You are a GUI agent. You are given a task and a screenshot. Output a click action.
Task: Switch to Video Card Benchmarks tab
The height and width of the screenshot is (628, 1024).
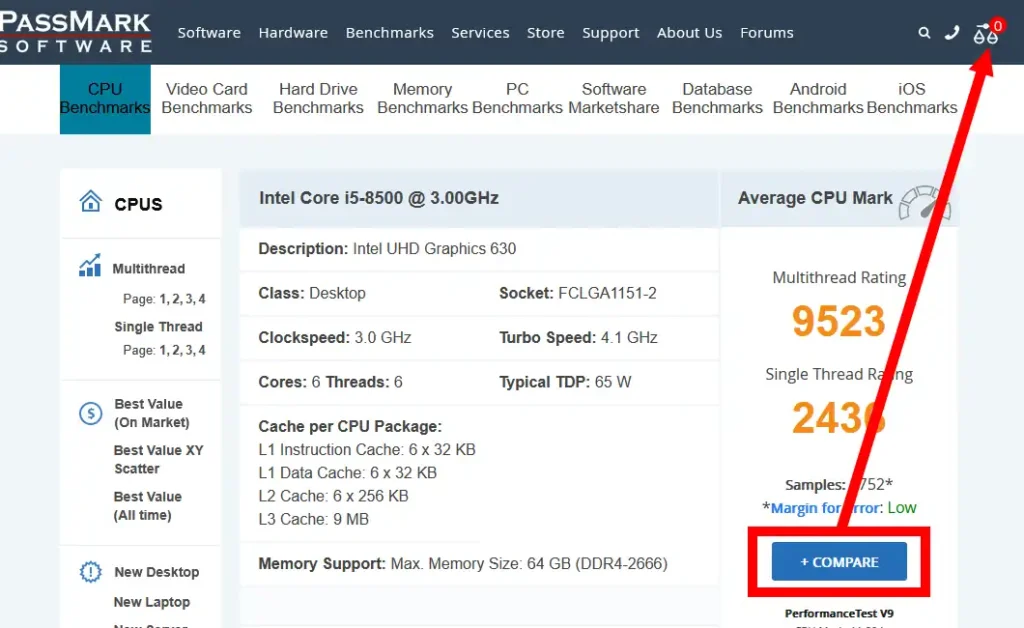coord(207,98)
